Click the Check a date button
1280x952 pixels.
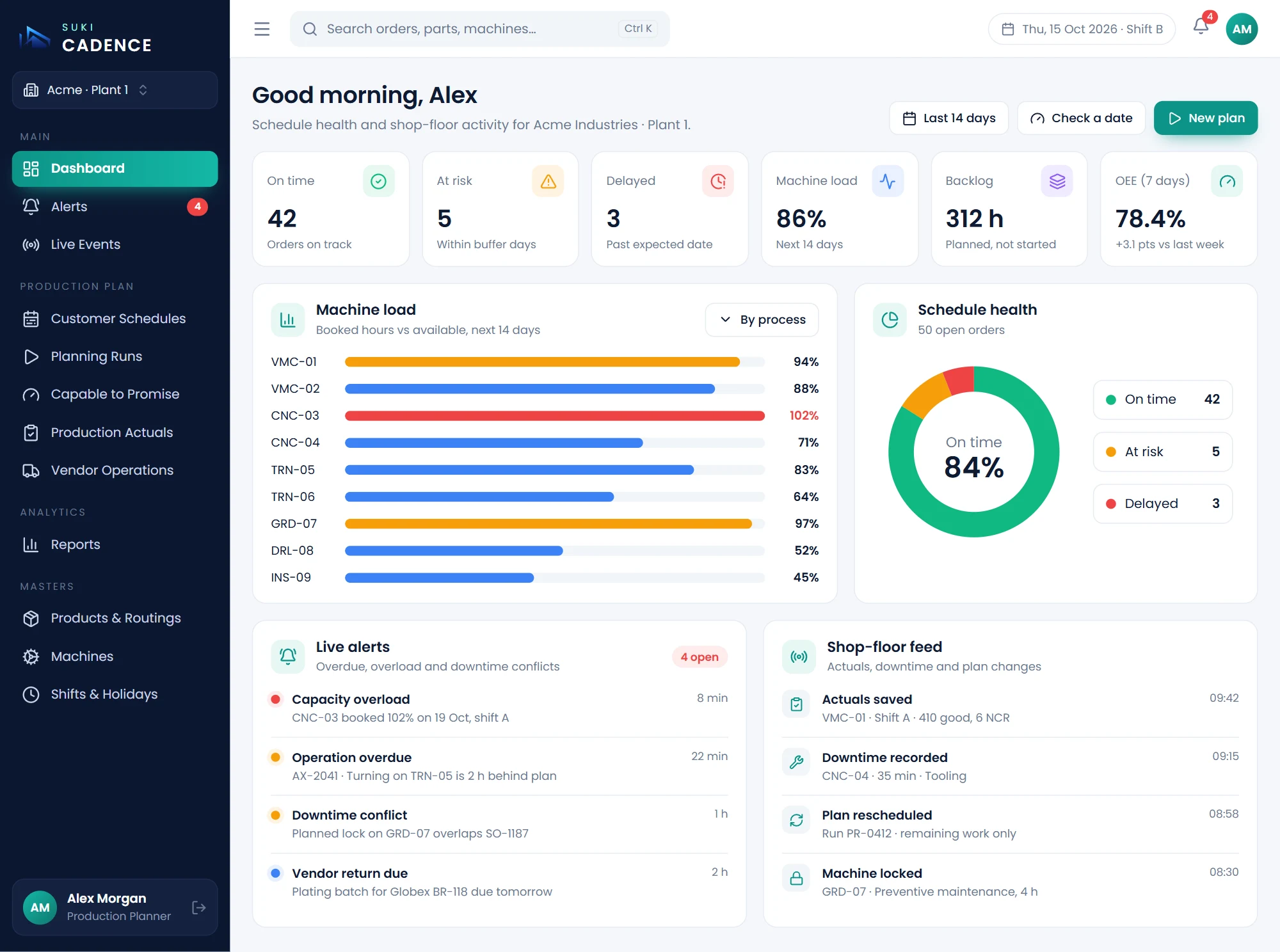[x=1081, y=118]
